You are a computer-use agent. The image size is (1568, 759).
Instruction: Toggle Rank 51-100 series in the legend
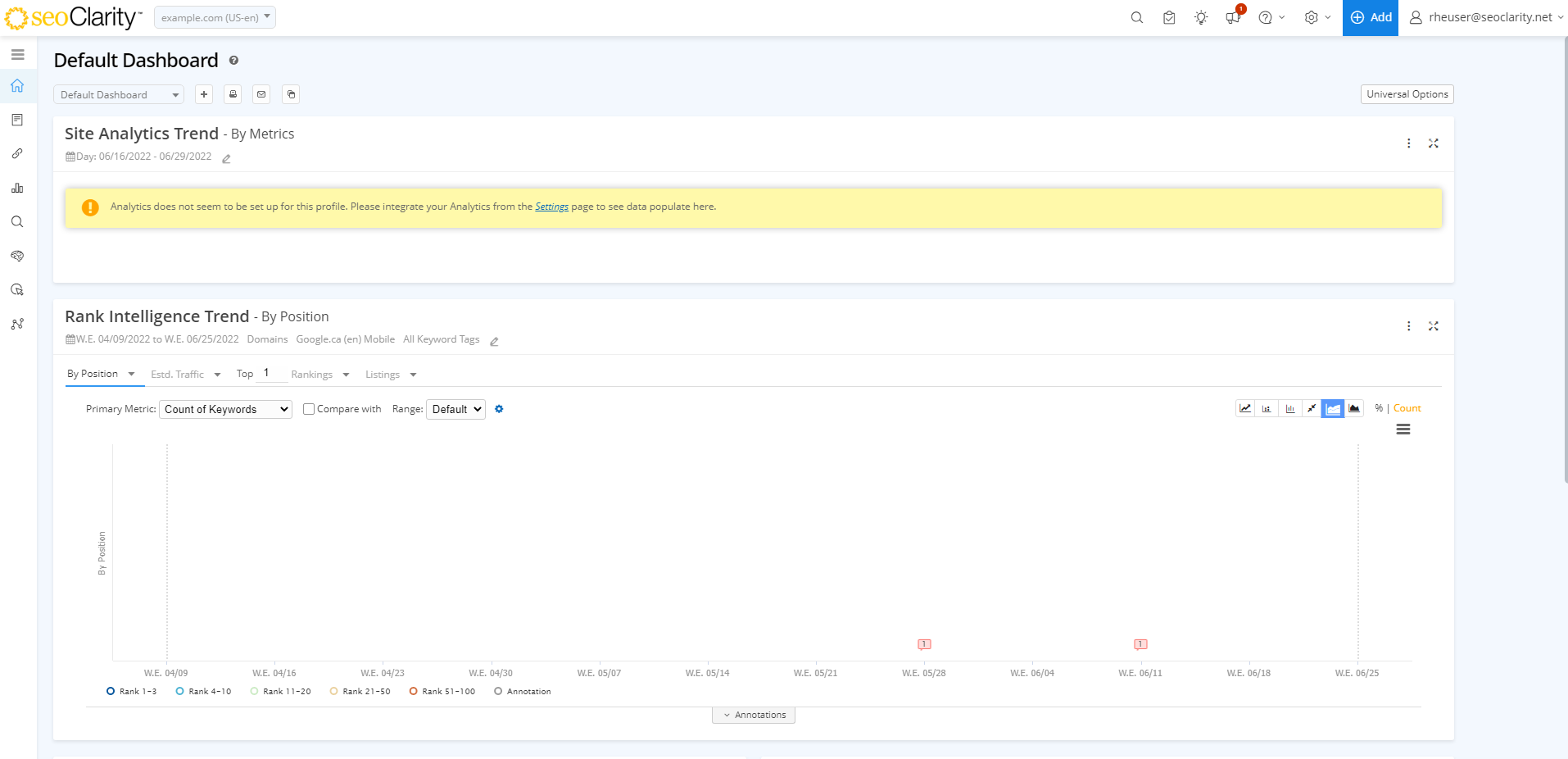(442, 692)
